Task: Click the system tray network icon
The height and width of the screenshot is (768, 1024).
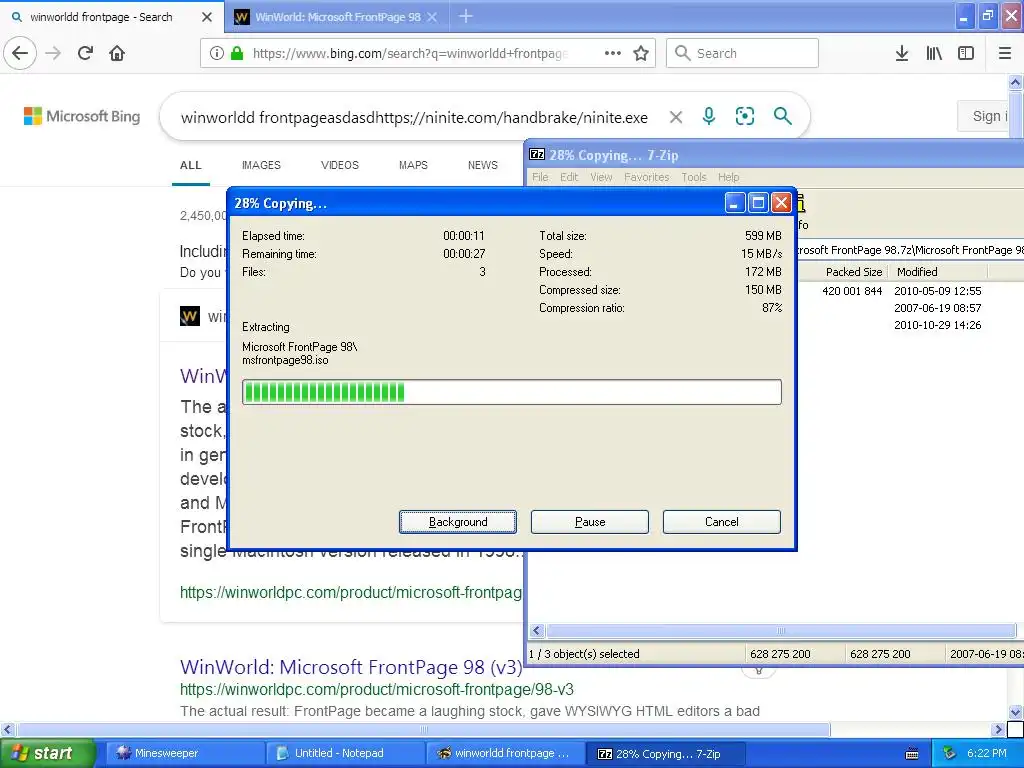Action: [x=949, y=754]
